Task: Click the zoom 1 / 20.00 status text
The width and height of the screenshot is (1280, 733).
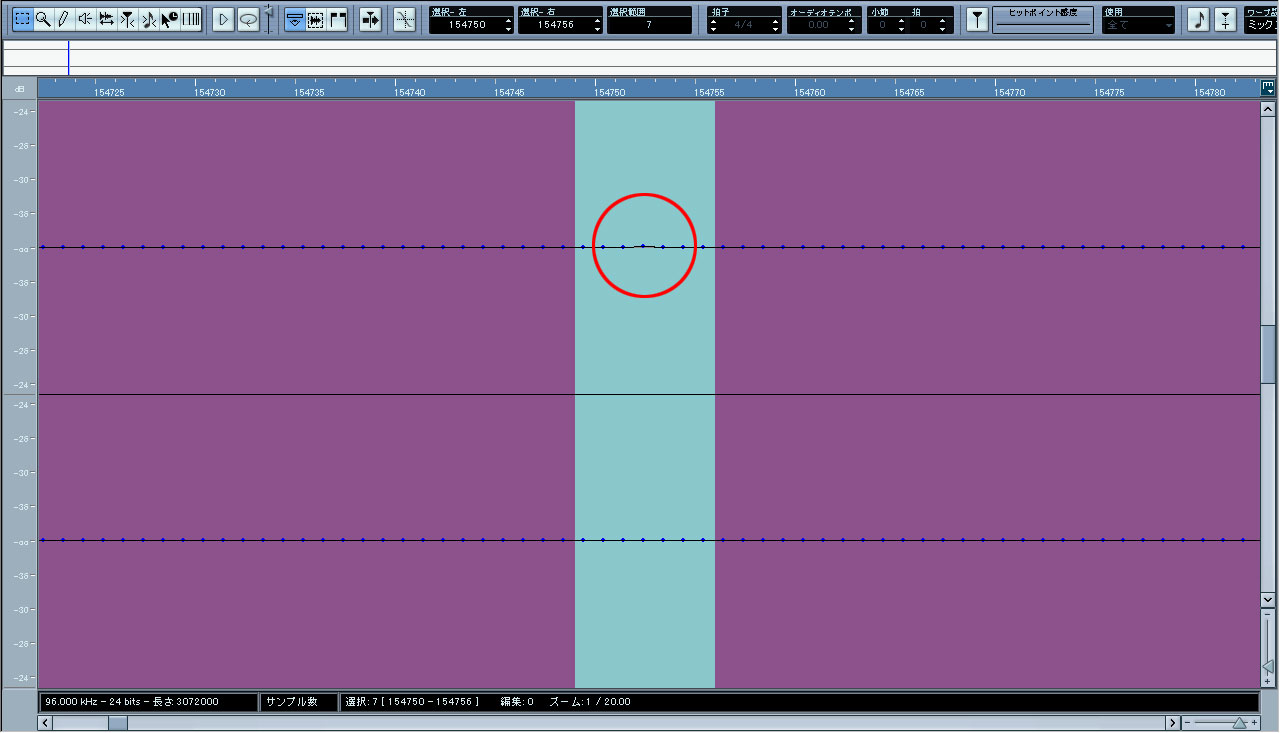Action: tap(590, 702)
